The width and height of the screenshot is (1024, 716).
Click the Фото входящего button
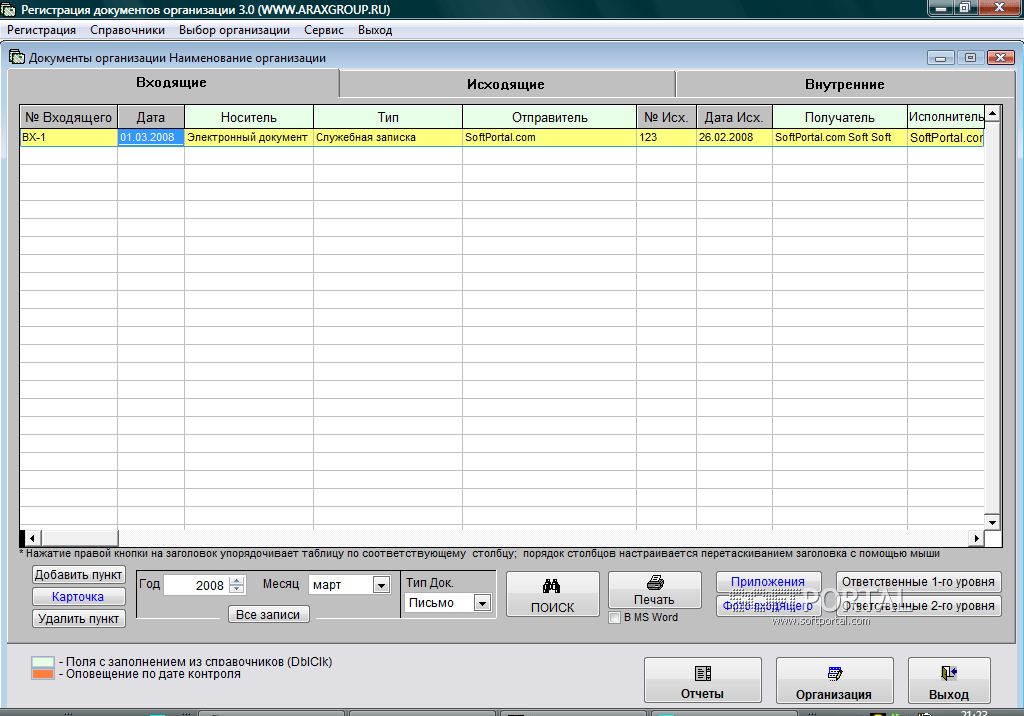768,606
